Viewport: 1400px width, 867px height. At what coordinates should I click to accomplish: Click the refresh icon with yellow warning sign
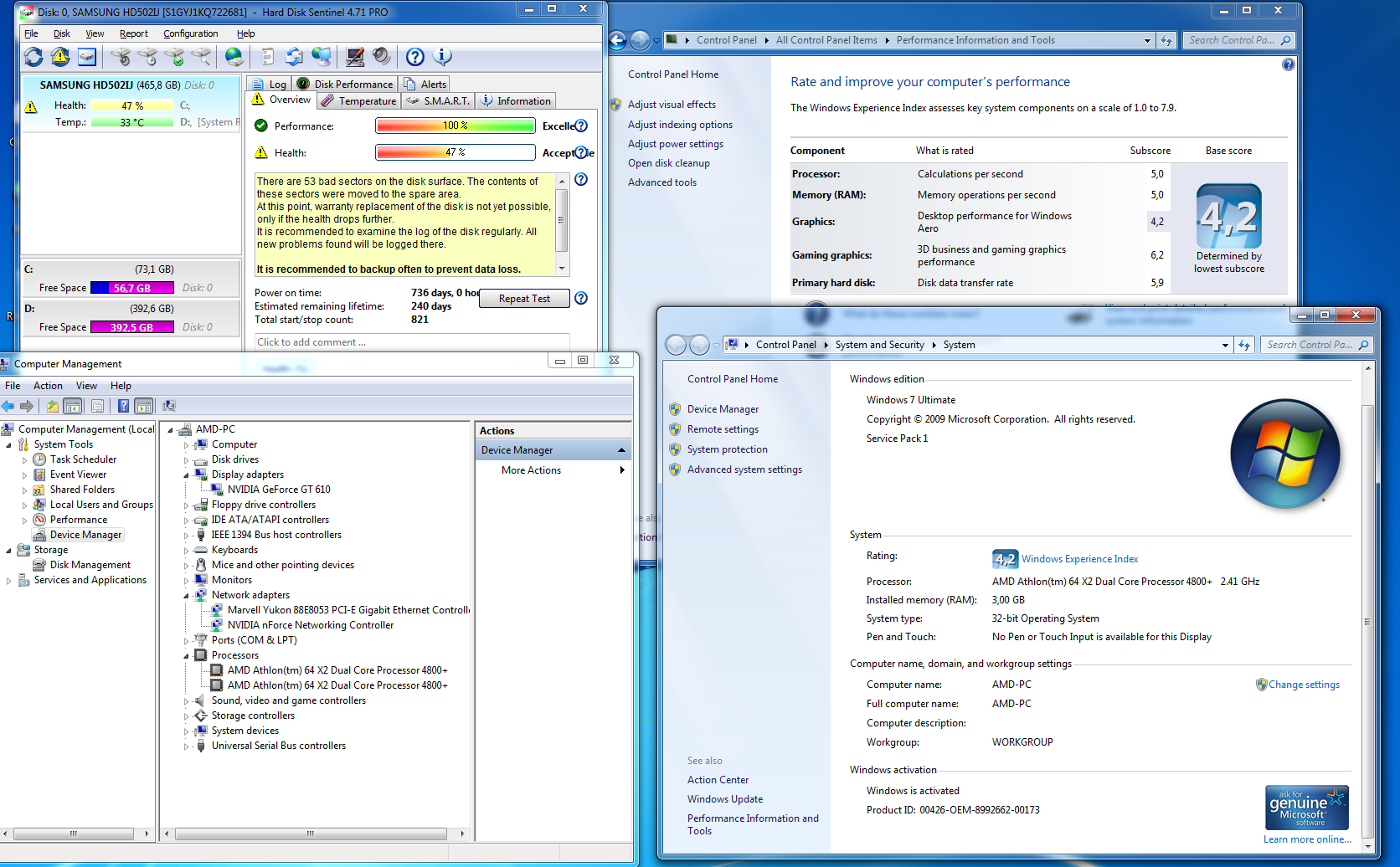click(x=60, y=57)
